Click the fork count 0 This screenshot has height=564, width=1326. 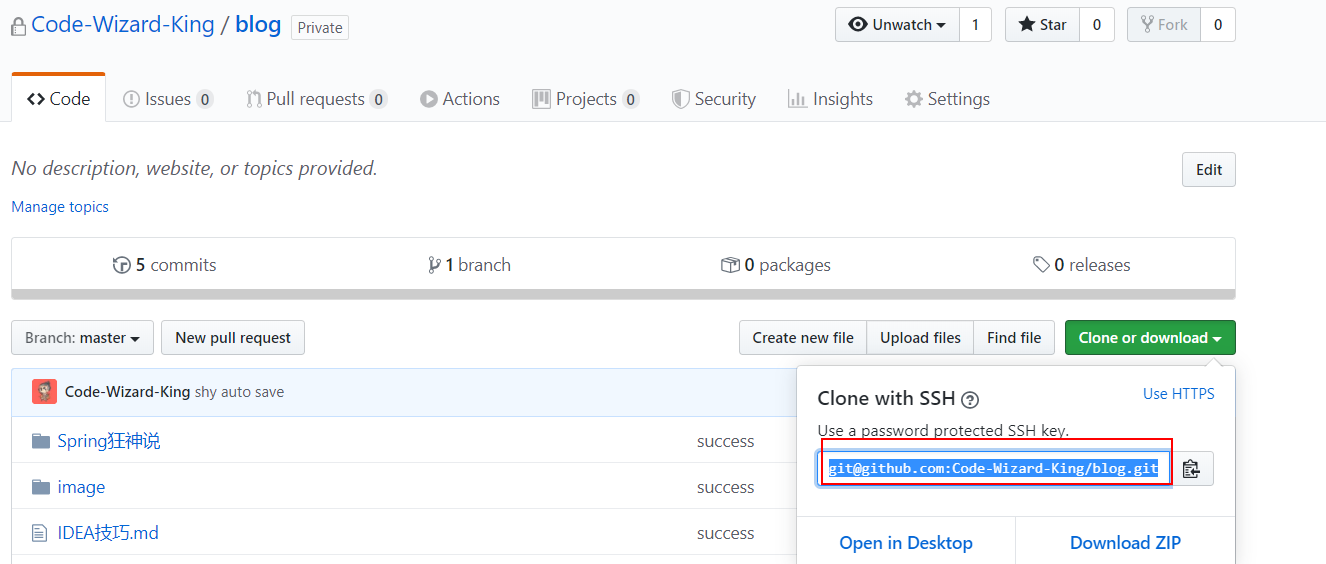tap(1218, 25)
